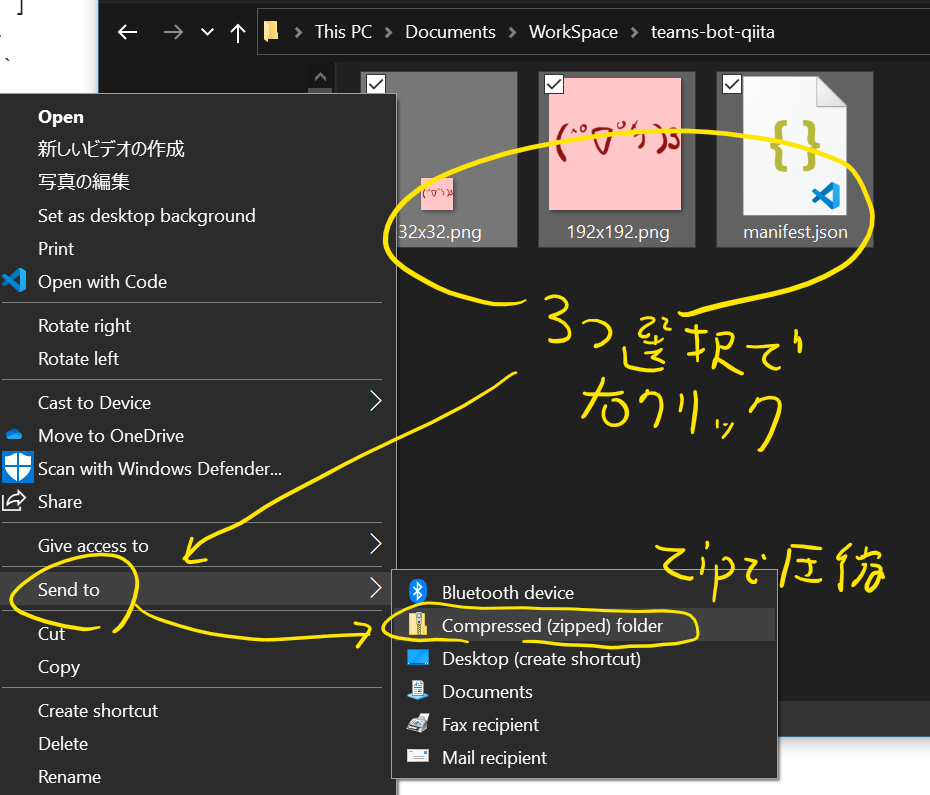The height and width of the screenshot is (795, 930).
Task: Expand Cast to Device submenu arrow
Action: coord(375,401)
